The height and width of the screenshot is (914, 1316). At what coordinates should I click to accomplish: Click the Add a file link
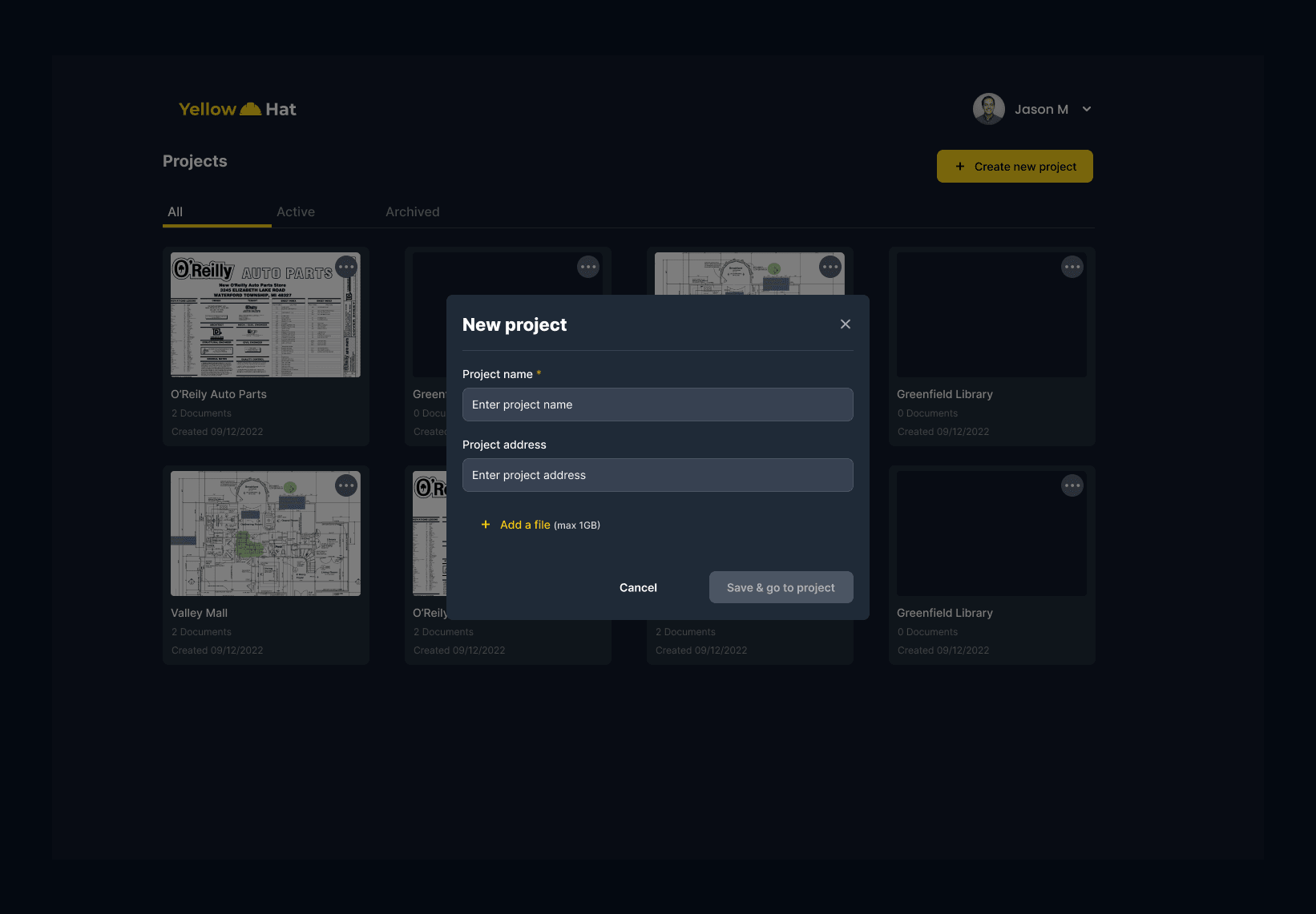525,525
